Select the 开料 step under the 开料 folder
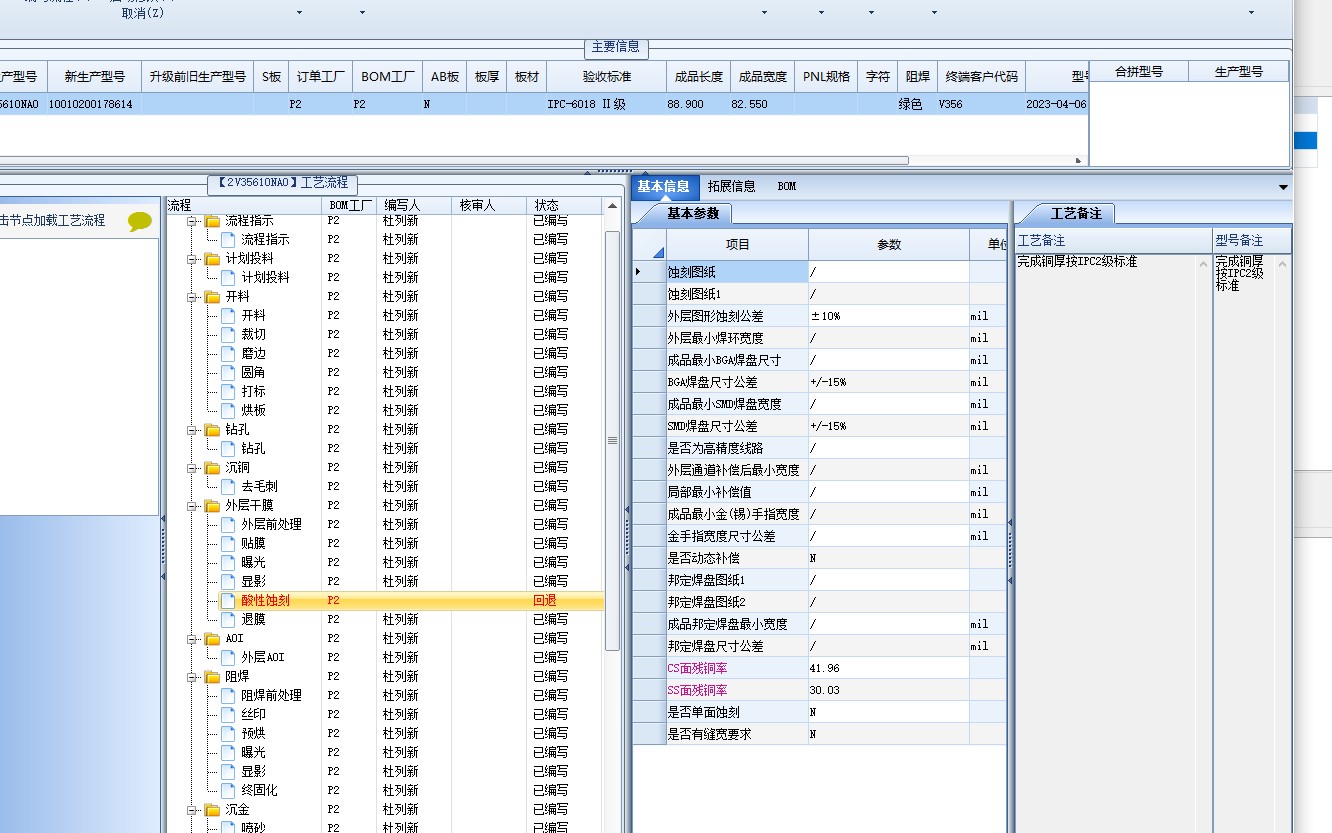The width and height of the screenshot is (1332, 833). click(253, 315)
